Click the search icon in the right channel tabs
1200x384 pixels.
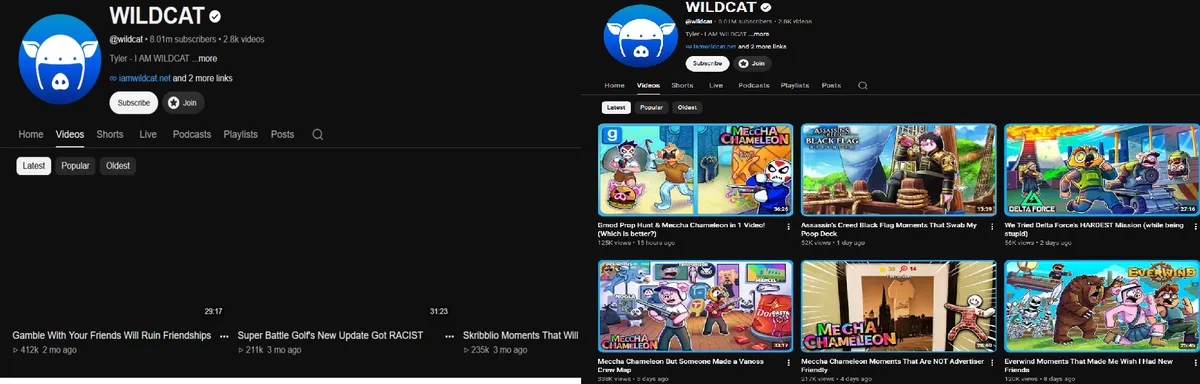point(862,86)
